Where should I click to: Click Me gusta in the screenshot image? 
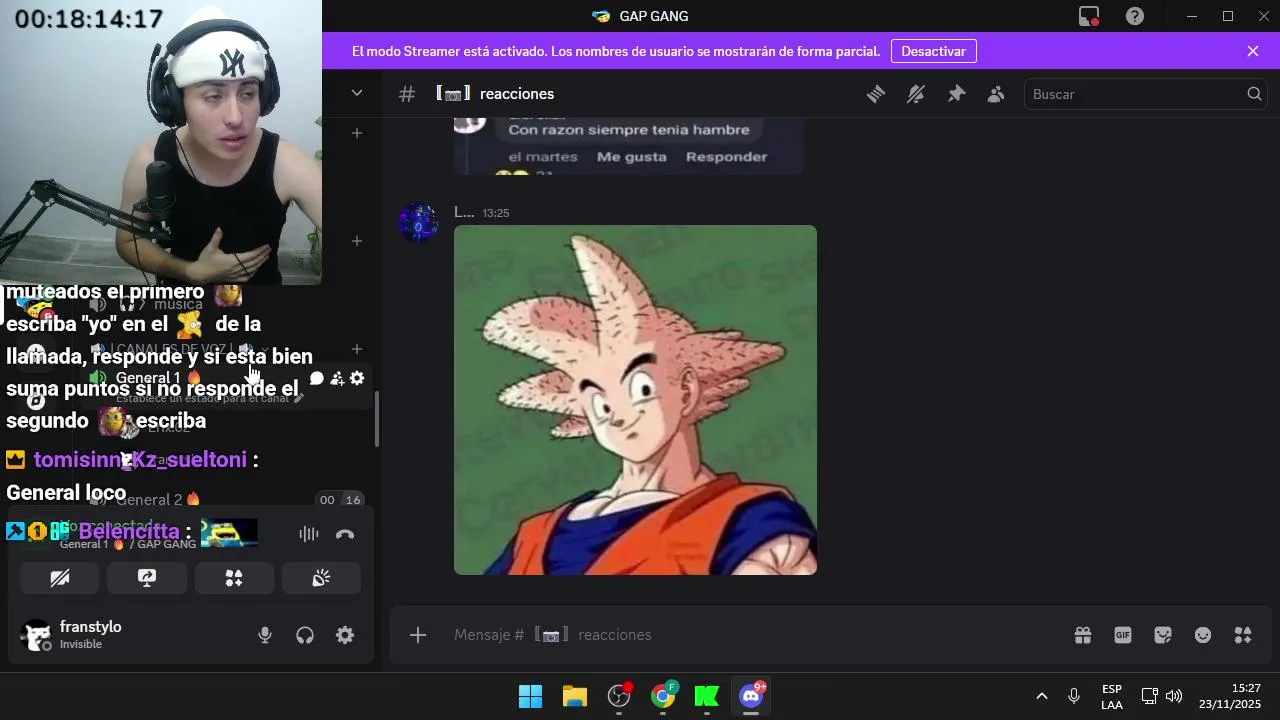click(631, 156)
